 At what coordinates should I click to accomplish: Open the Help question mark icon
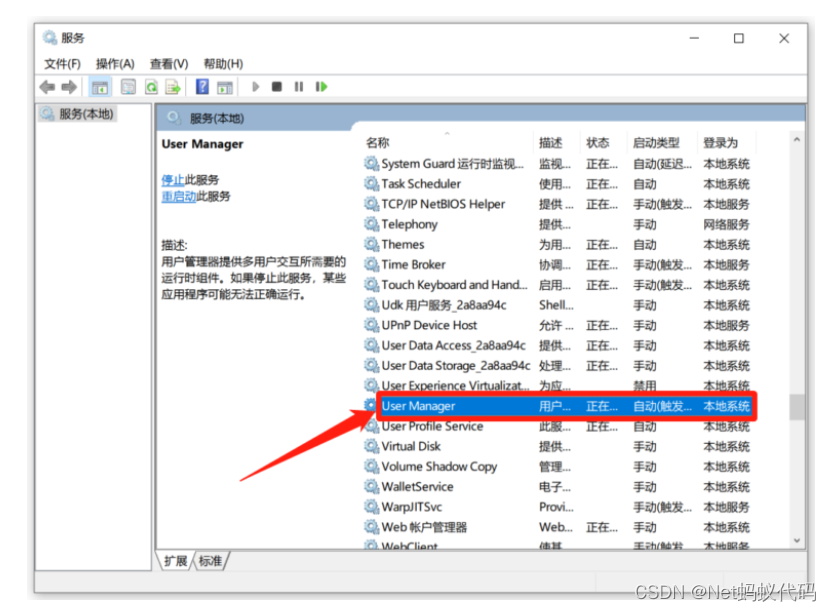point(202,86)
